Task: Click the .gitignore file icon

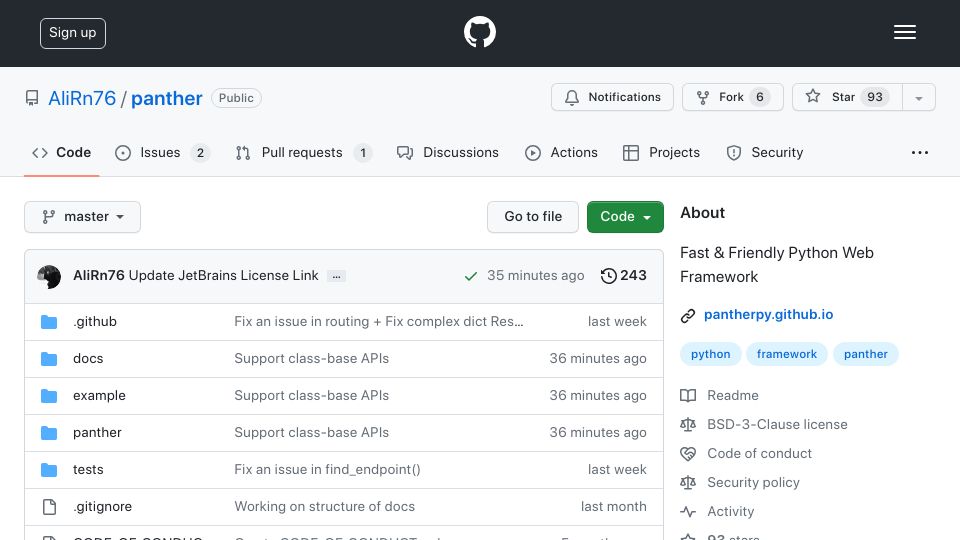Action: [x=49, y=507]
